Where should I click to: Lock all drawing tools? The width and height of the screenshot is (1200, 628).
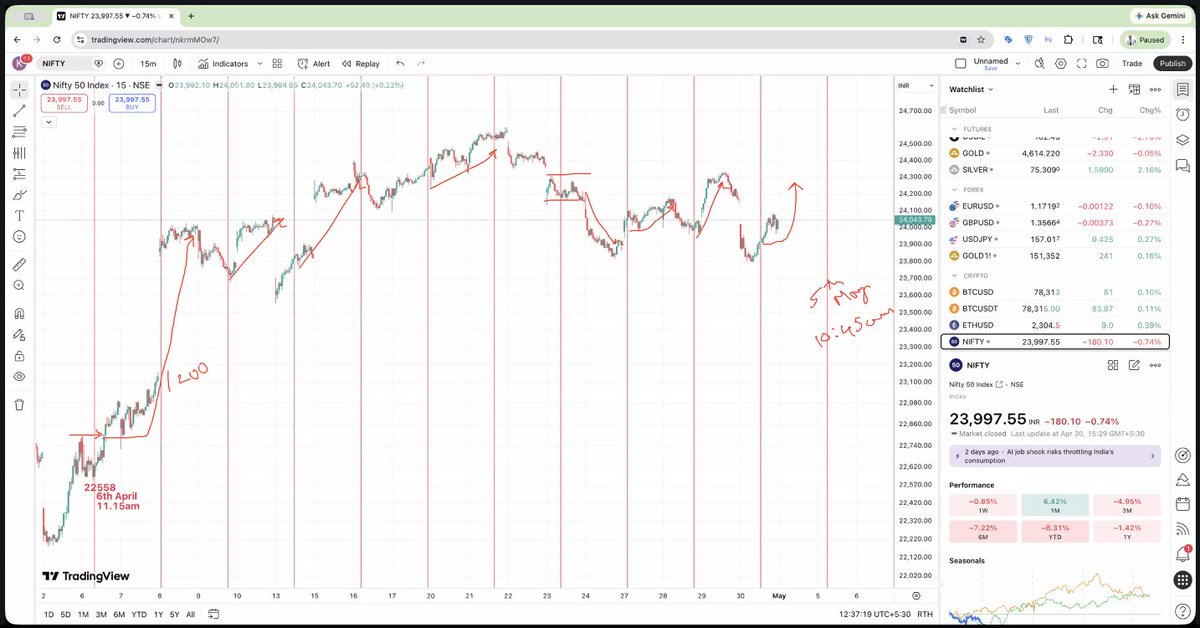tap(20, 356)
